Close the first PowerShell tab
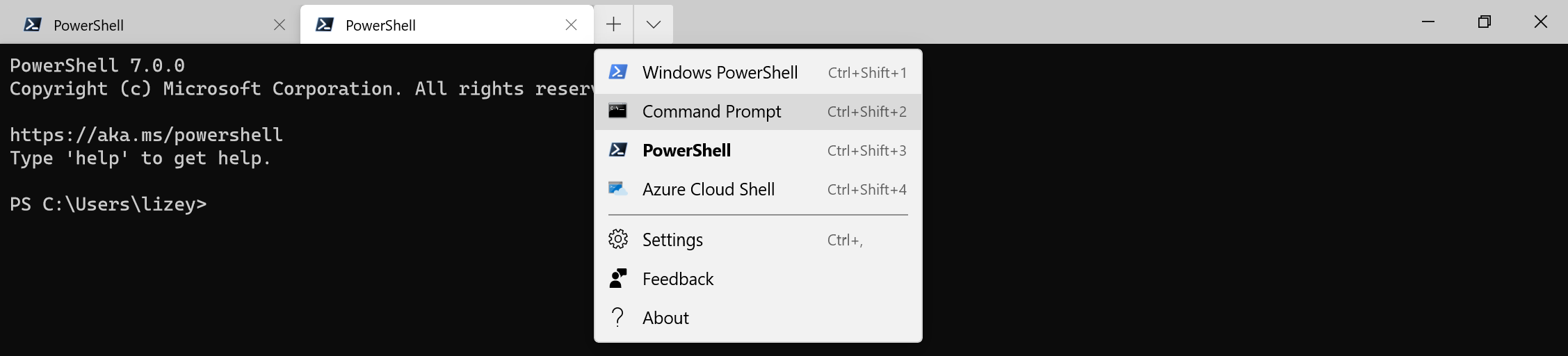This screenshot has height=356, width=1568. 280,25
